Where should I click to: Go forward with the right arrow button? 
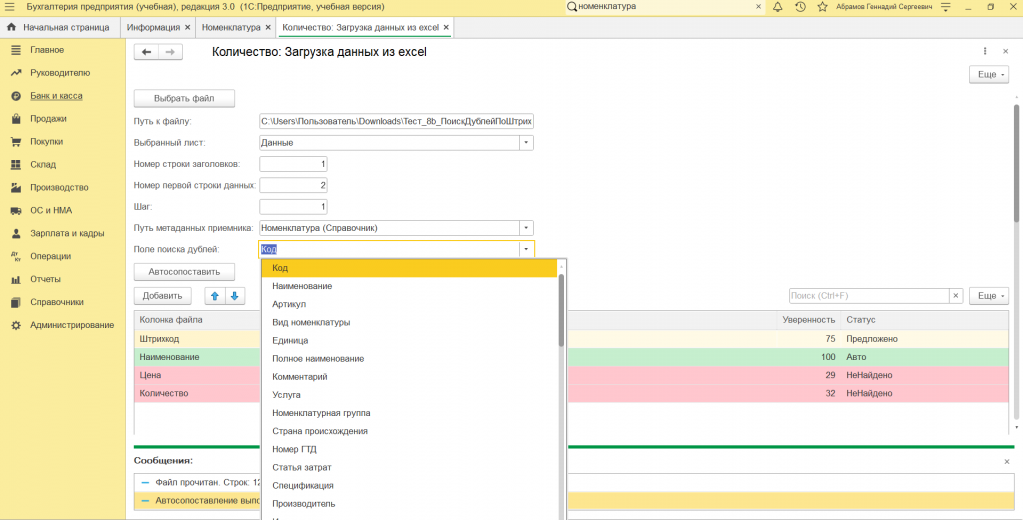click(x=170, y=52)
